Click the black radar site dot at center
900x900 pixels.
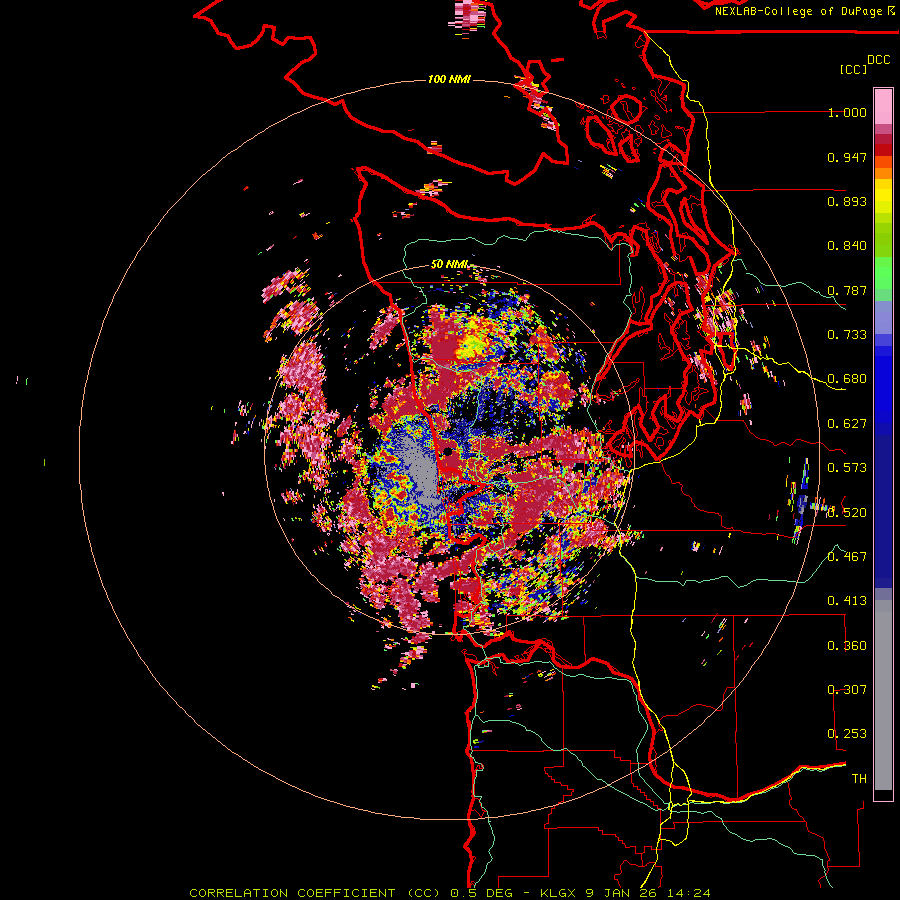click(x=447, y=453)
